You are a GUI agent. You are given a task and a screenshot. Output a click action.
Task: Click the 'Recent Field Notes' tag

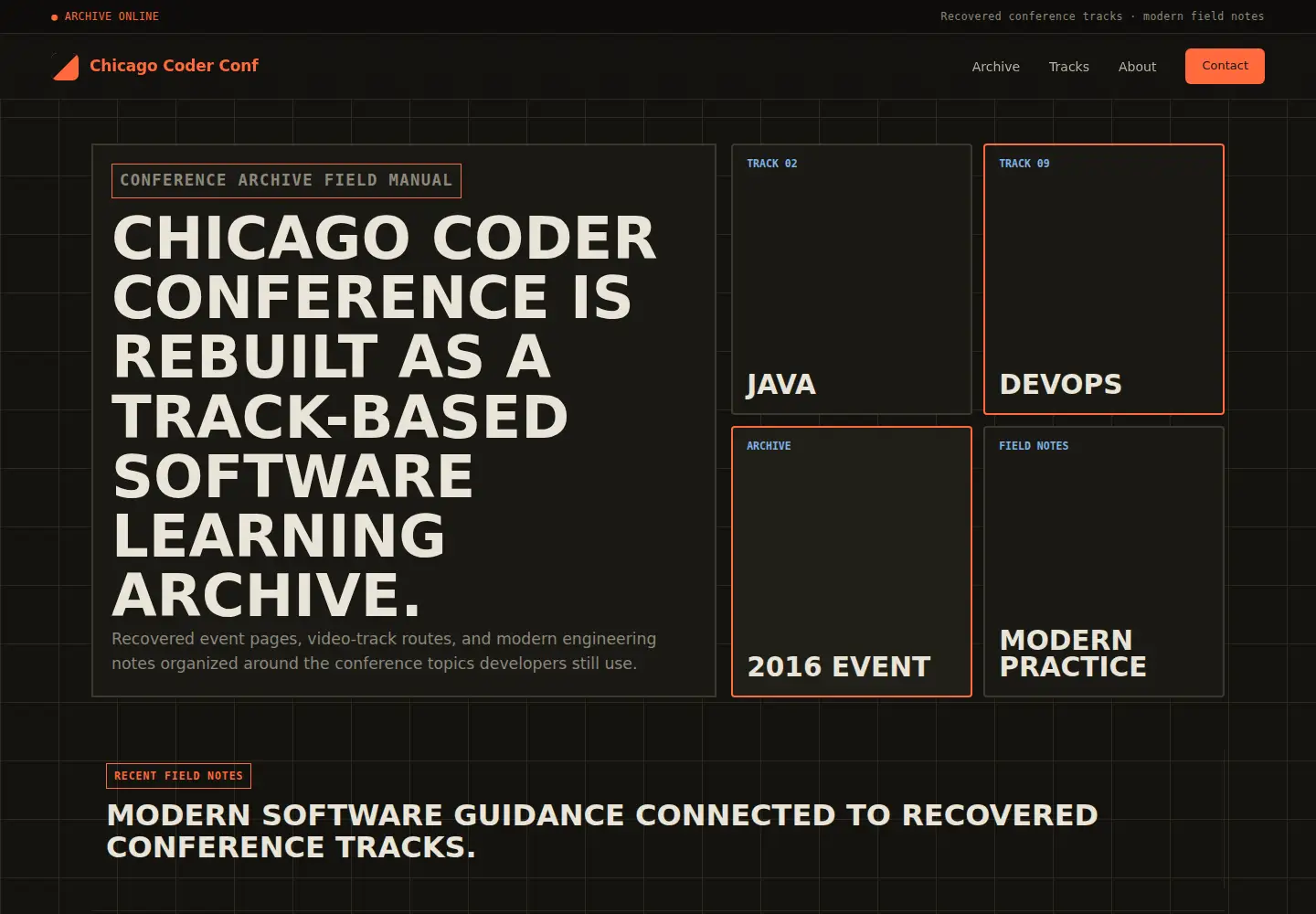[178, 776]
